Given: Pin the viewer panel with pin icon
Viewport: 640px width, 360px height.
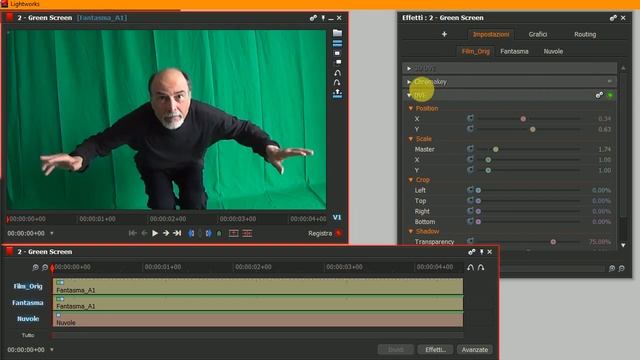Looking at the screenshot, I should coord(323,18).
